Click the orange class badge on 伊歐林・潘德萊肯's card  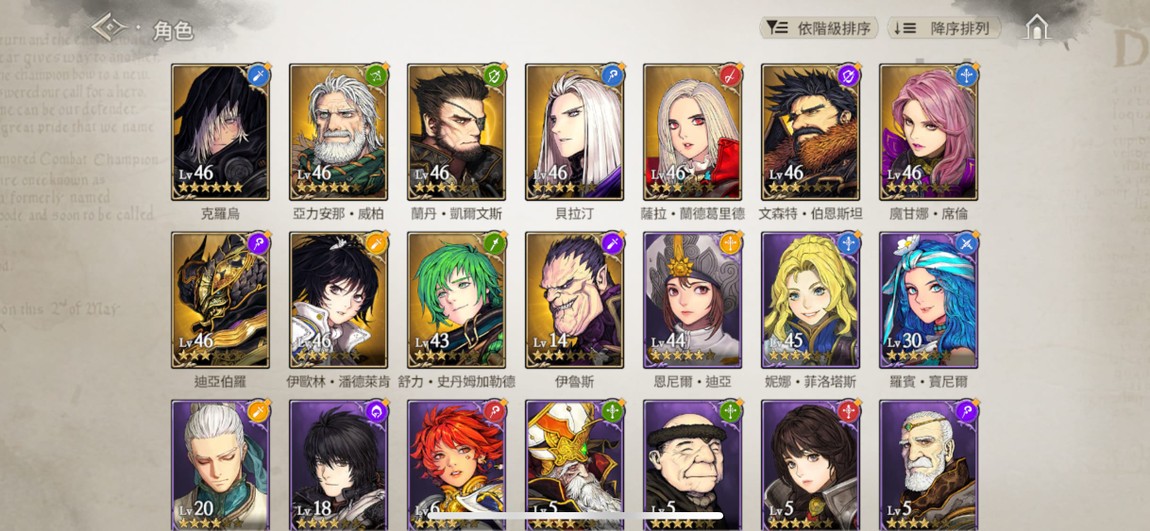tap(376, 243)
